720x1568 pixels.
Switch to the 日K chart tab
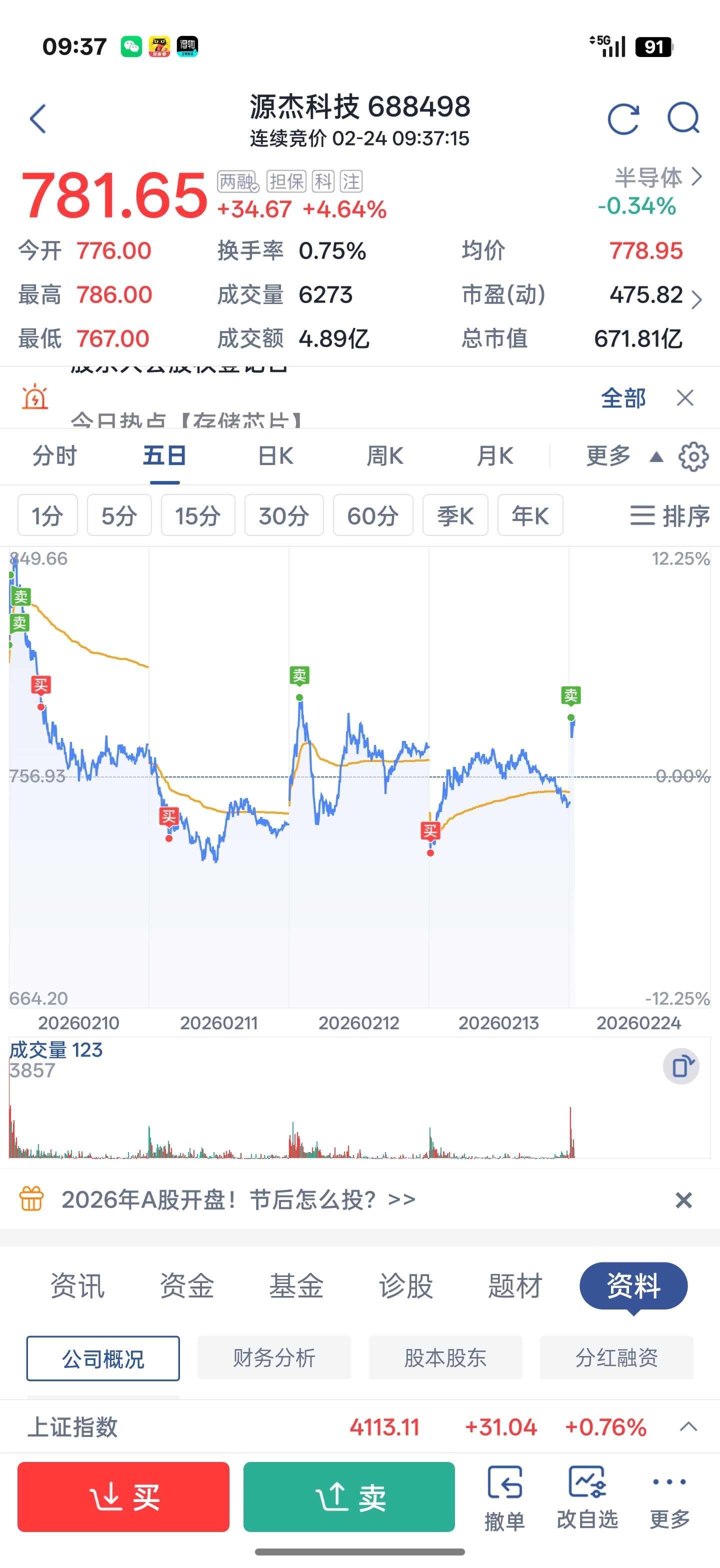point(275,456)
